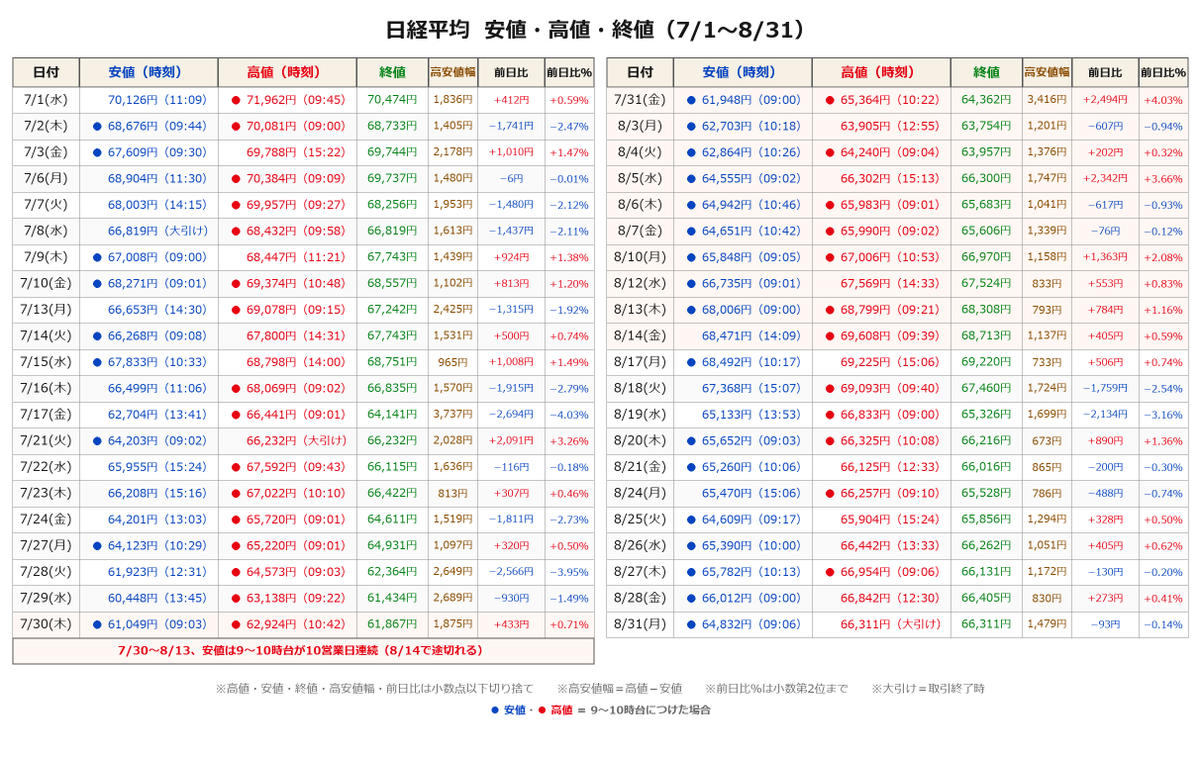Select the change value +1,010円

[511, 152]
